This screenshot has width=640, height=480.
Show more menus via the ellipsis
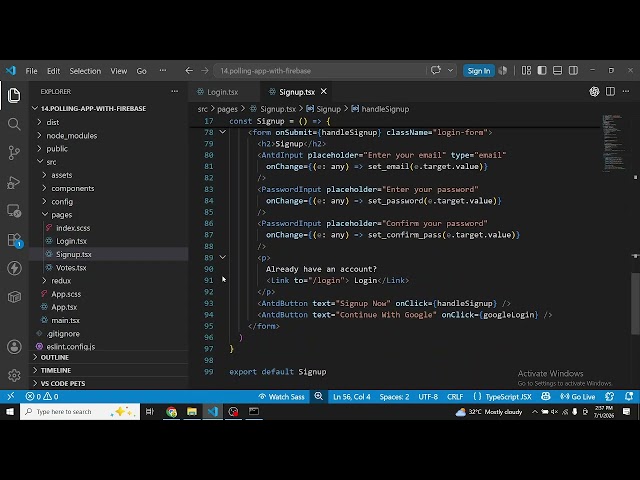coord(163,71)
